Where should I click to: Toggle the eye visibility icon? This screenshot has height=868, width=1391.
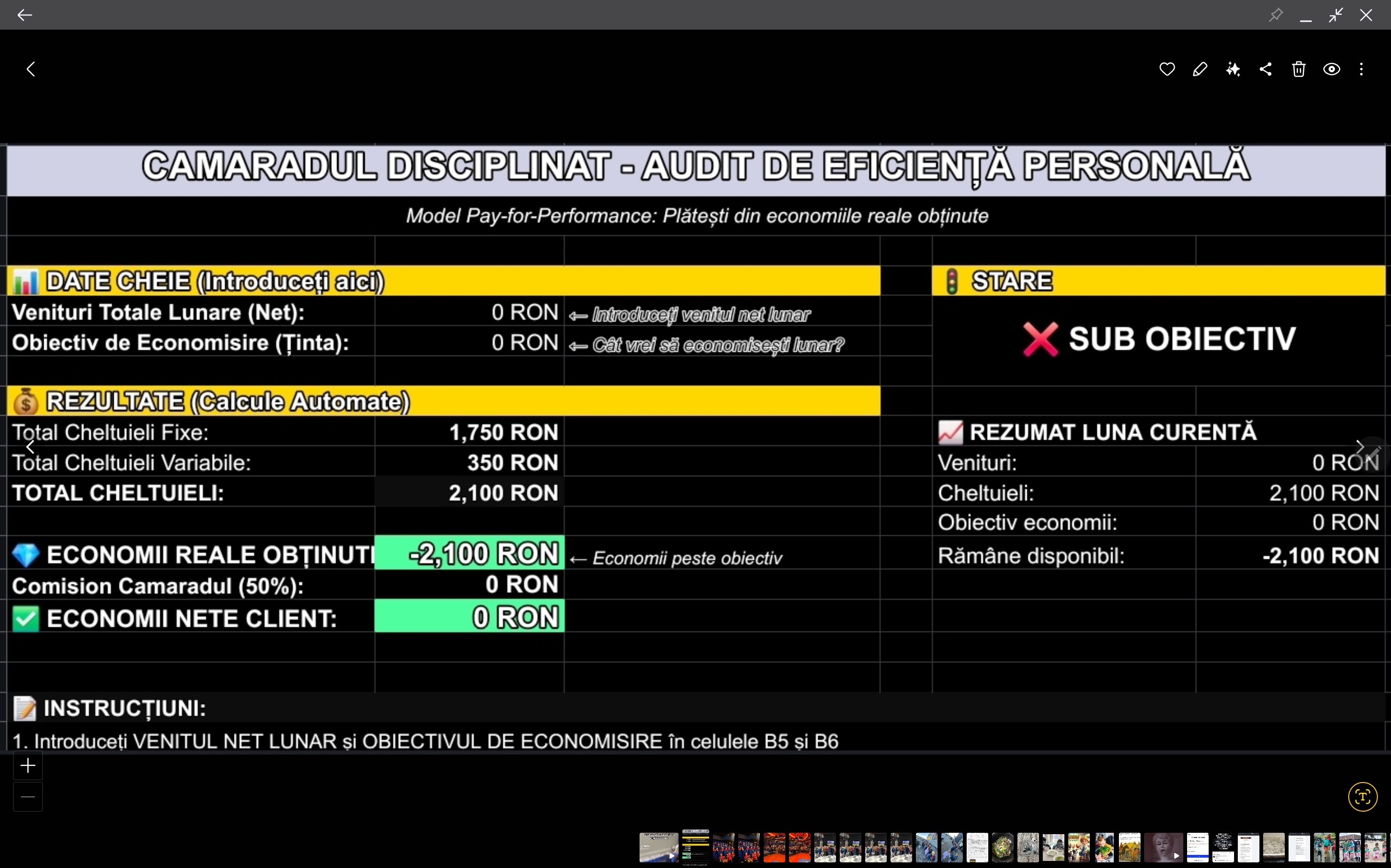point(1331,70)
